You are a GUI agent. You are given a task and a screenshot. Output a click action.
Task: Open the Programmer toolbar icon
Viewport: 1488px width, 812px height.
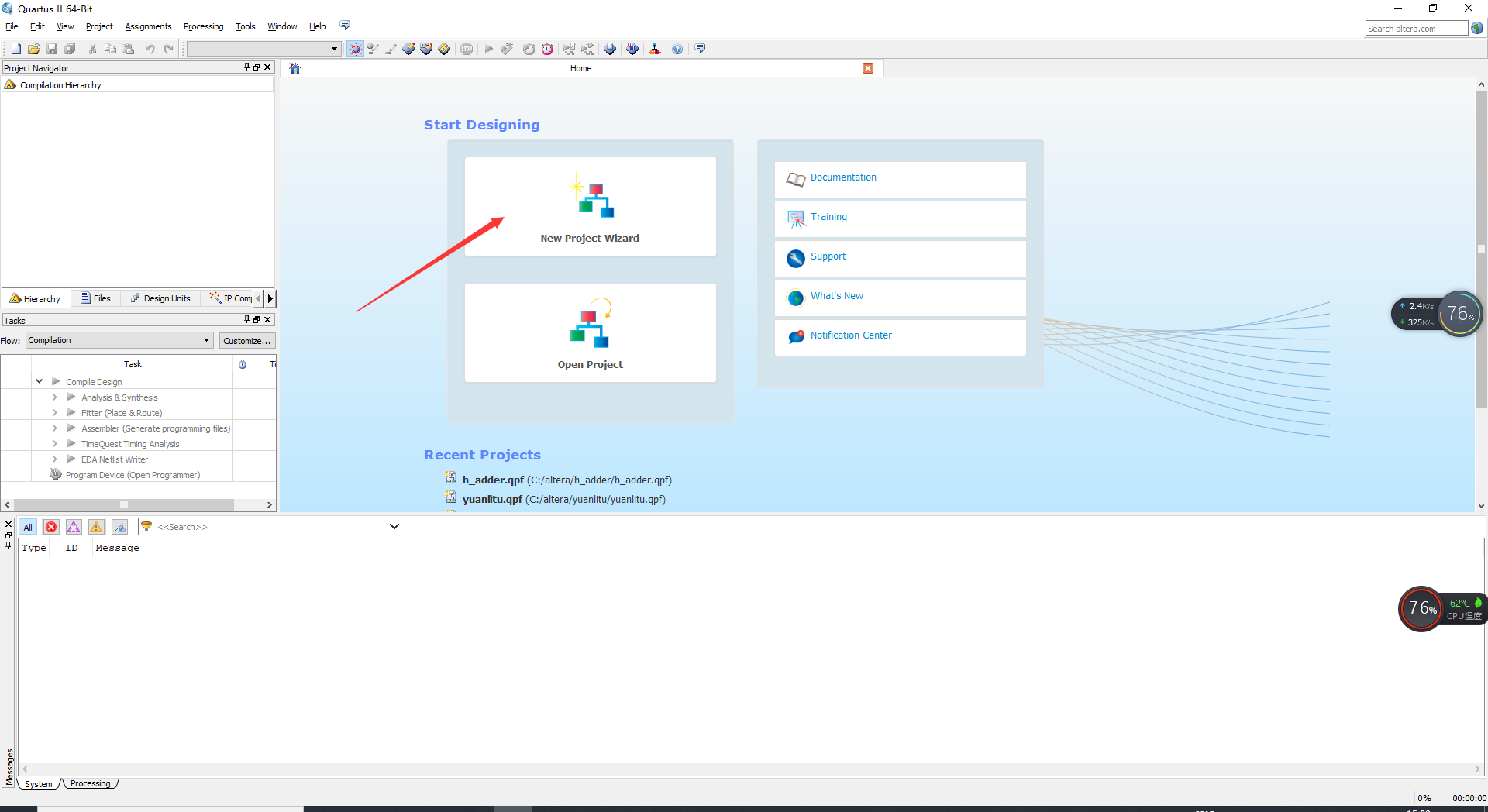pyautogui.click(x=632, y=49)
